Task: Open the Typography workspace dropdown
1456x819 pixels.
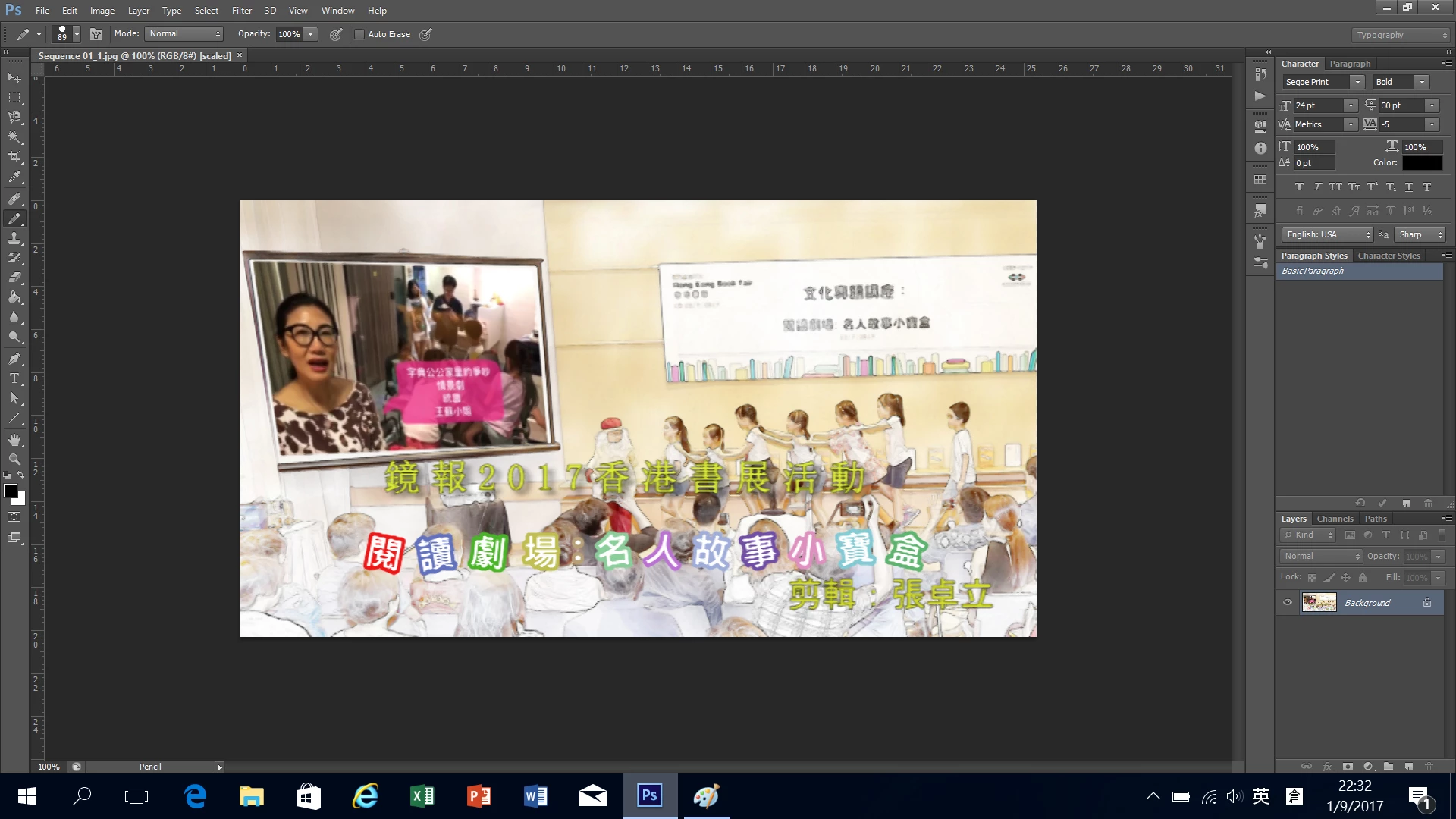Action: point(1401,35)
